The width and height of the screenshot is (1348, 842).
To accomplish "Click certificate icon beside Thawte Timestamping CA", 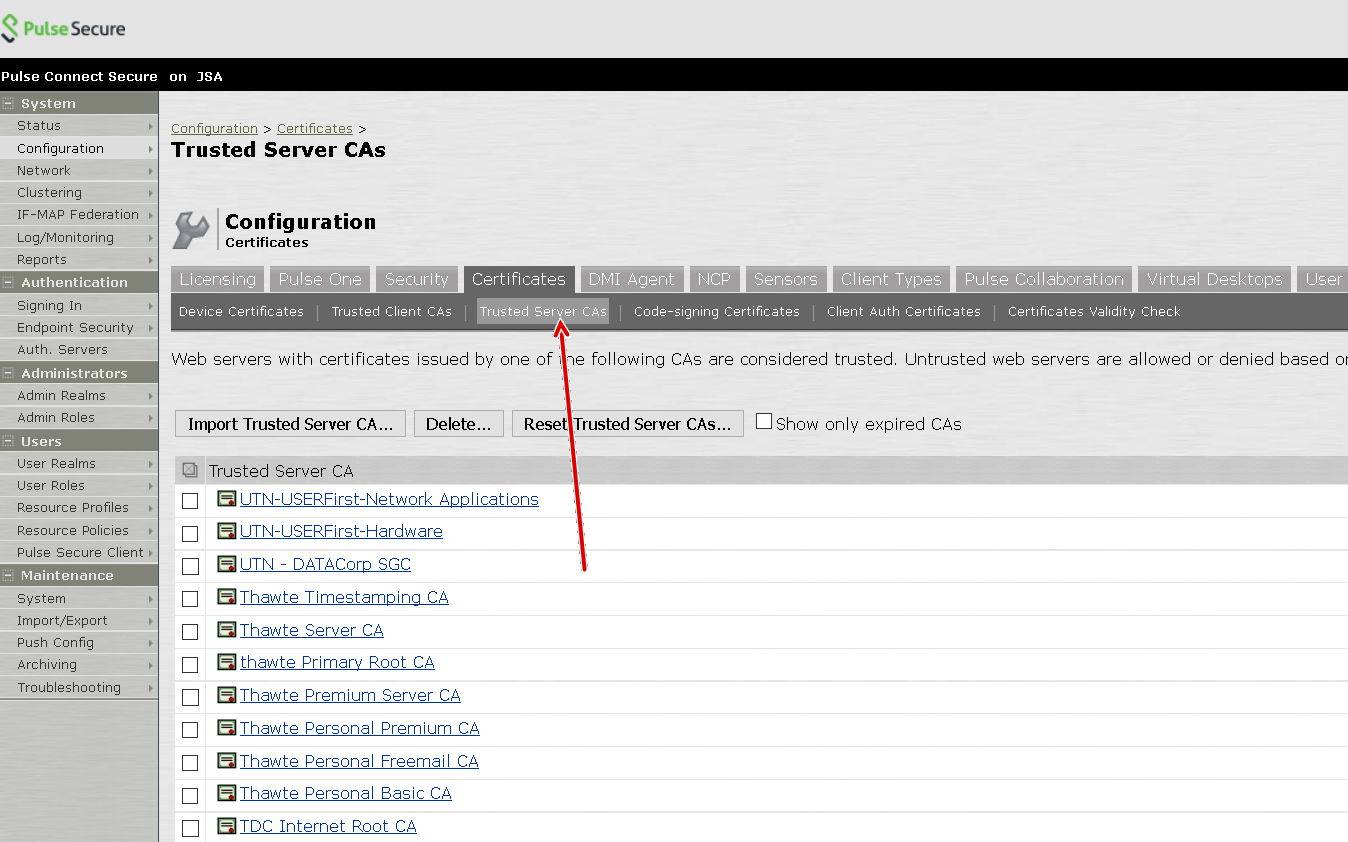I will (227, 597).
